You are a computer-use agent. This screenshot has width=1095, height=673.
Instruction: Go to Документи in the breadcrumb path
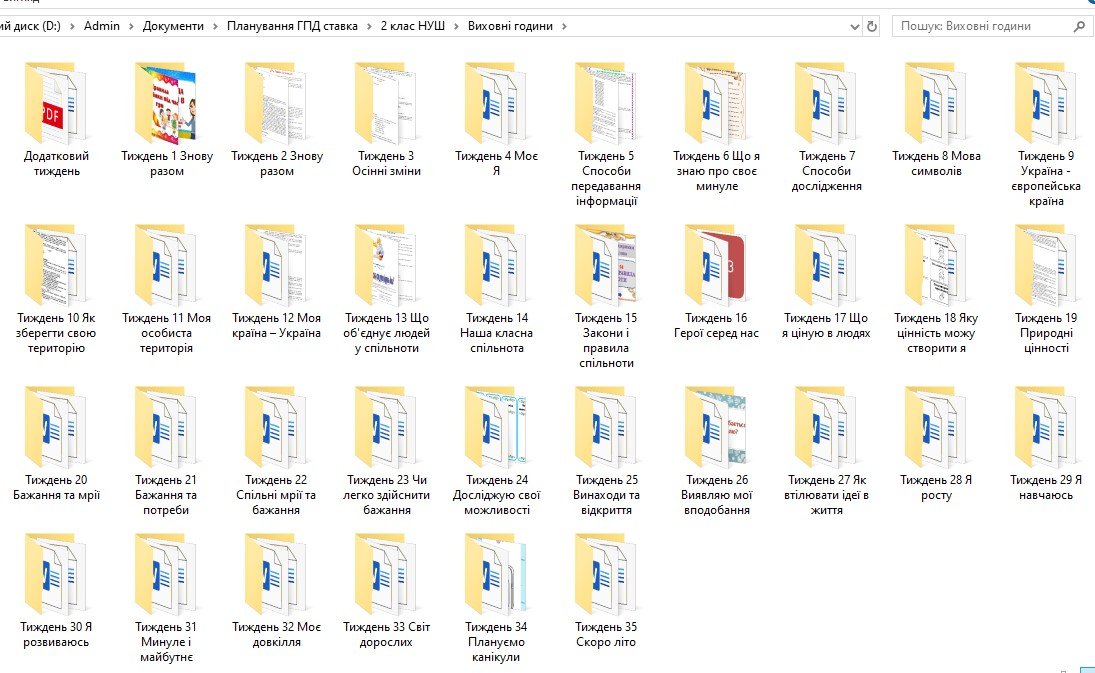point(173,27)
